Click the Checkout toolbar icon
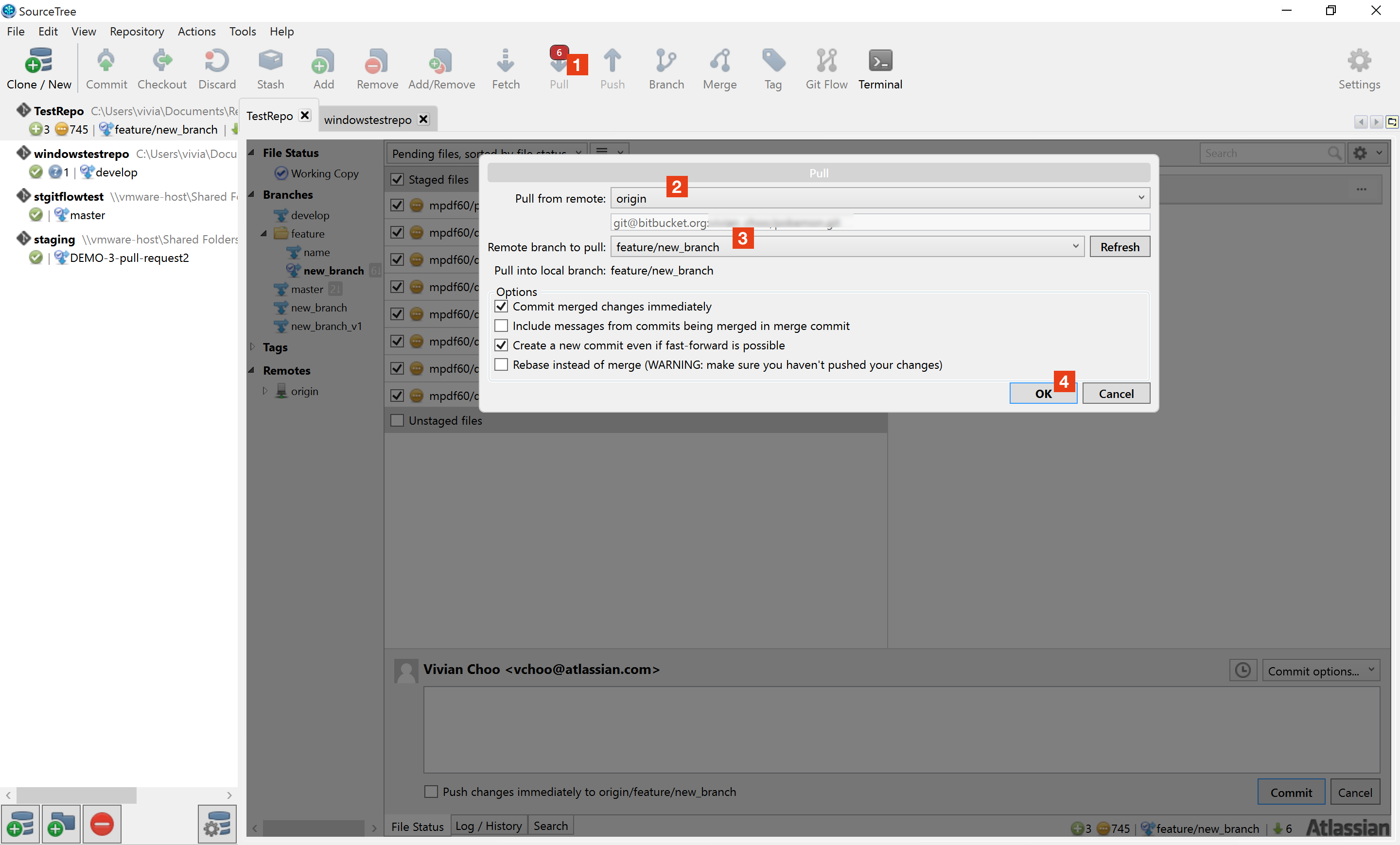1400x845 pixels. pyautogui.click(x=162, y=61)
